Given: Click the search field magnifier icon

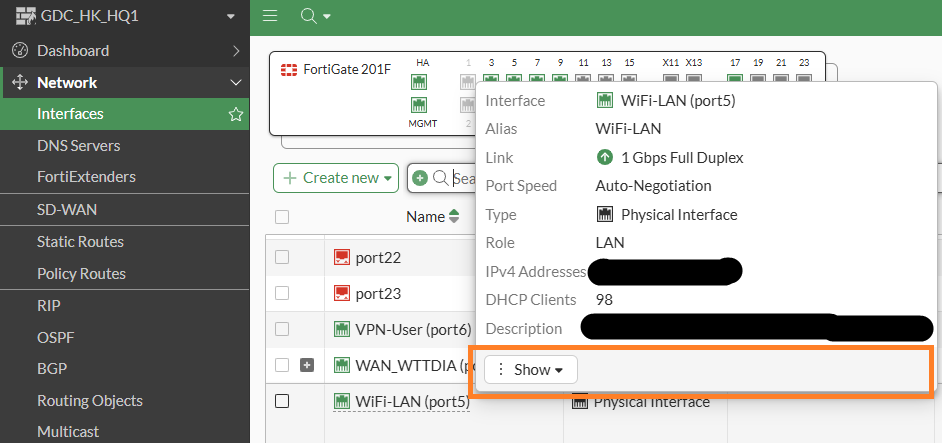Looking at the screenshot, I should [440, 178].
